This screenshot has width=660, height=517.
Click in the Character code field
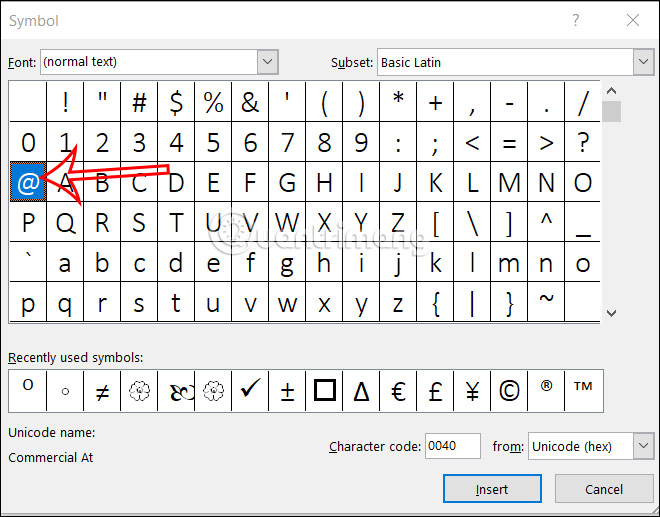pos(452,446)
